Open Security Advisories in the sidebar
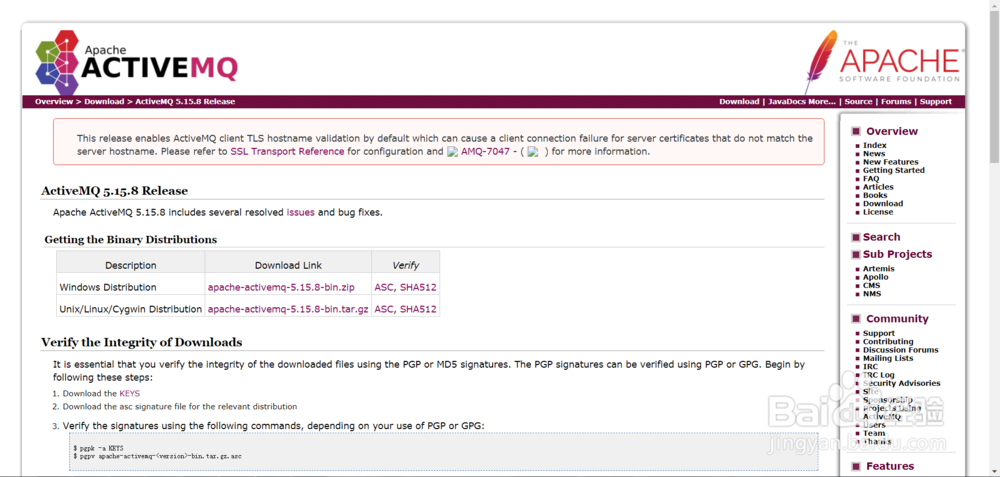 pos(901,383)
